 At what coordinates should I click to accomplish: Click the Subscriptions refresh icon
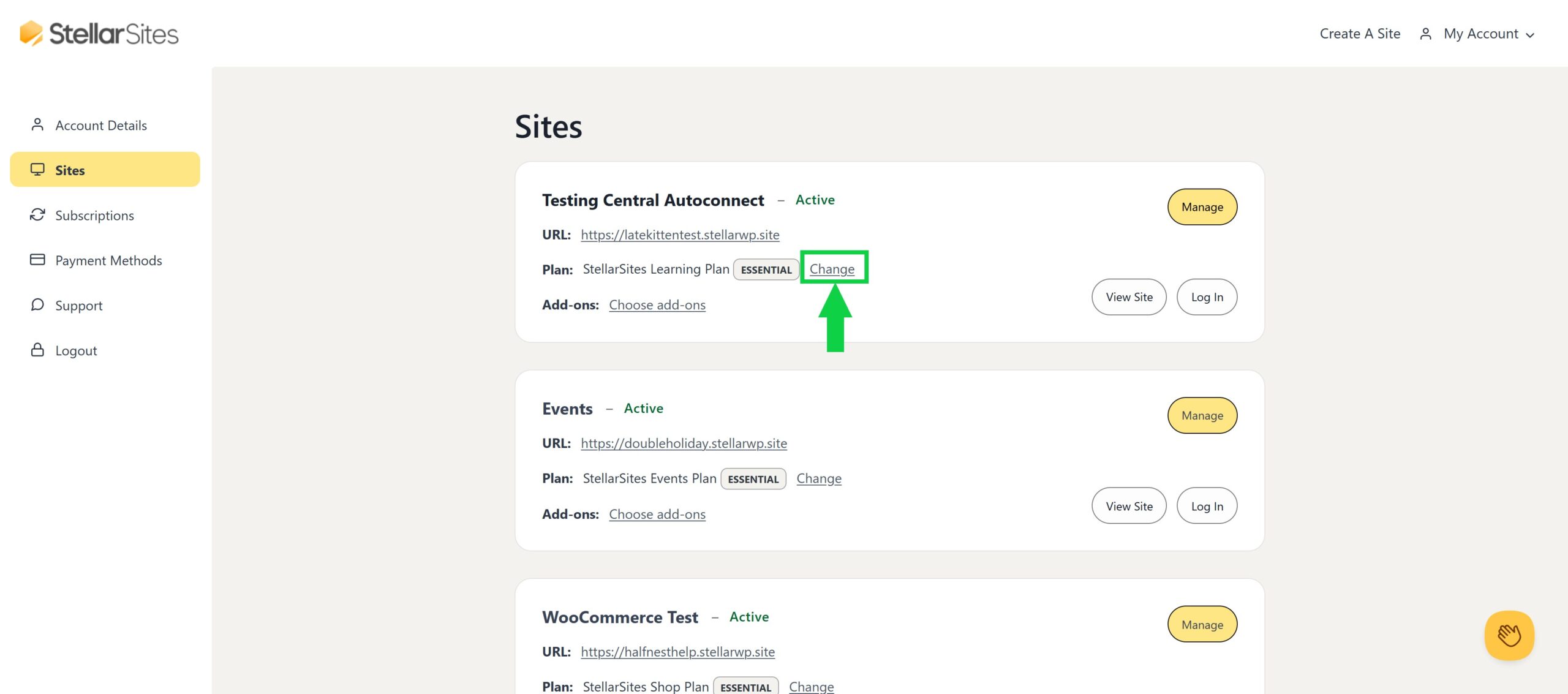point(37,214)
